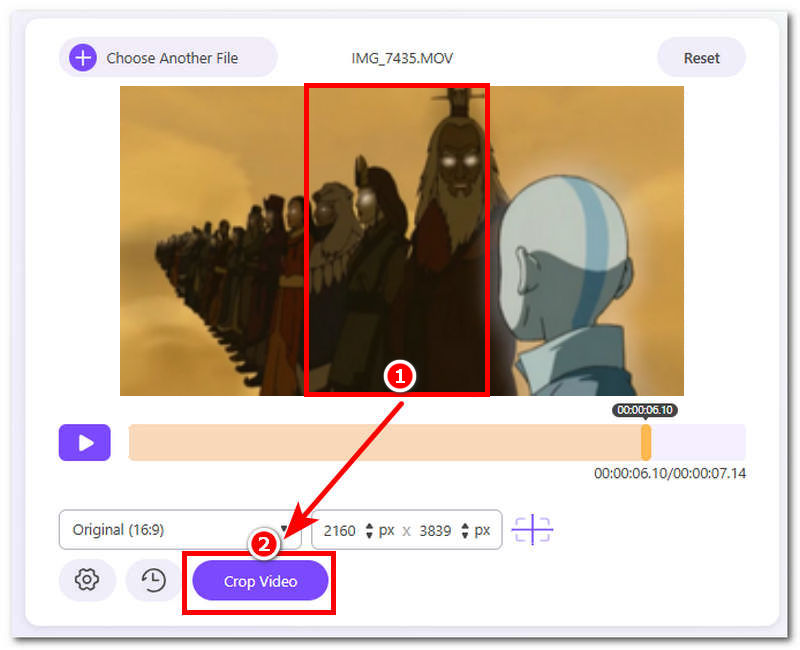Open the Original (16:9) aspect ratio dropdown
The width and height of the screenshot is (800, 650).
pyautogui.click(x=180, y=530)
